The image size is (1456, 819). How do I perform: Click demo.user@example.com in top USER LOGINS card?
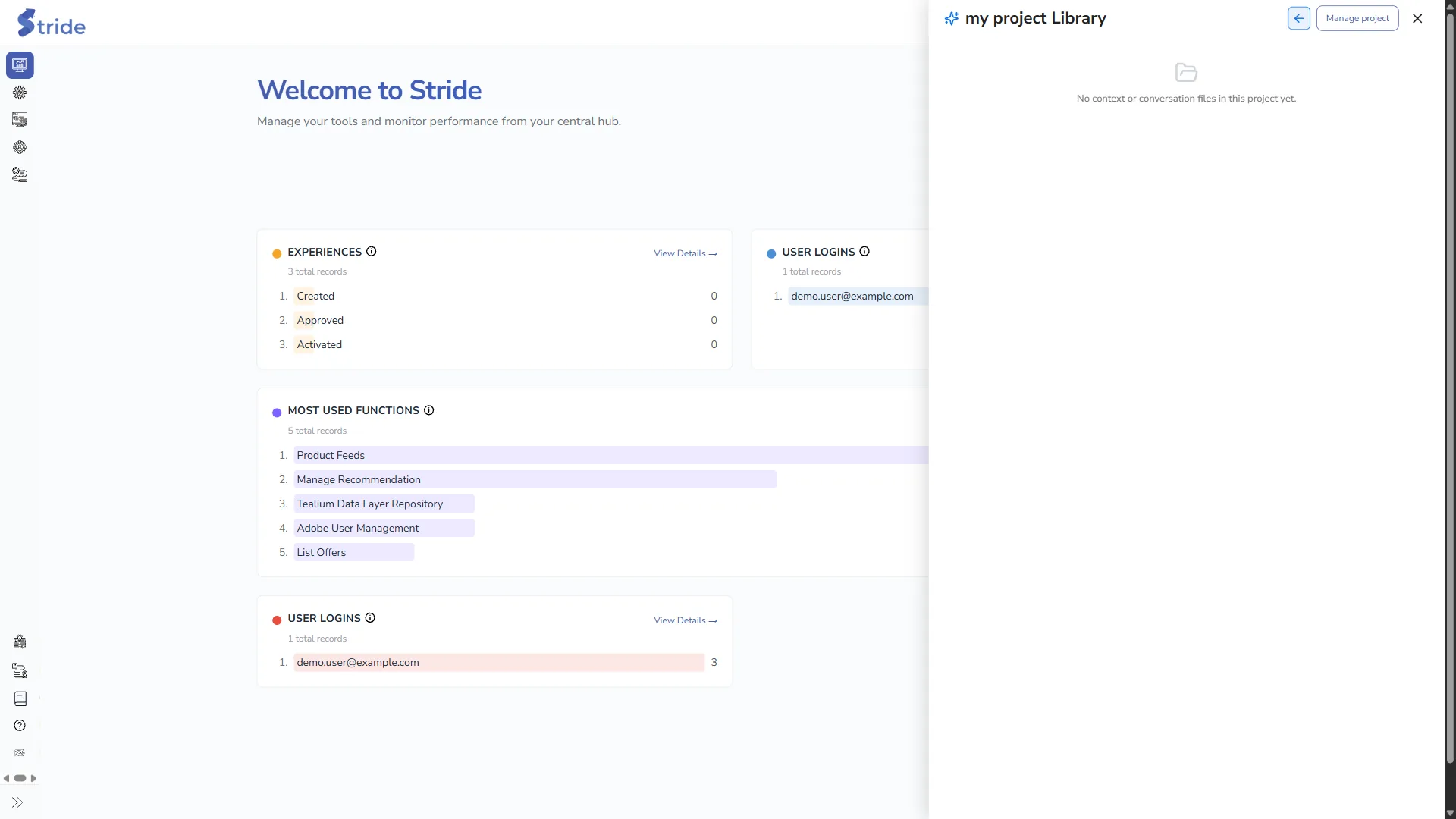click(x=852, y=296)
